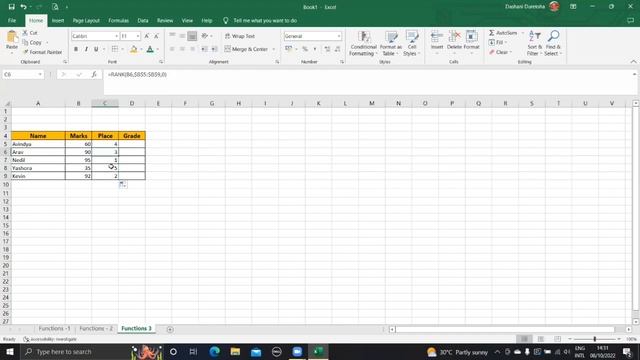
Task: Open the Name Box C6 dropdown
Action: click(40, 74)
